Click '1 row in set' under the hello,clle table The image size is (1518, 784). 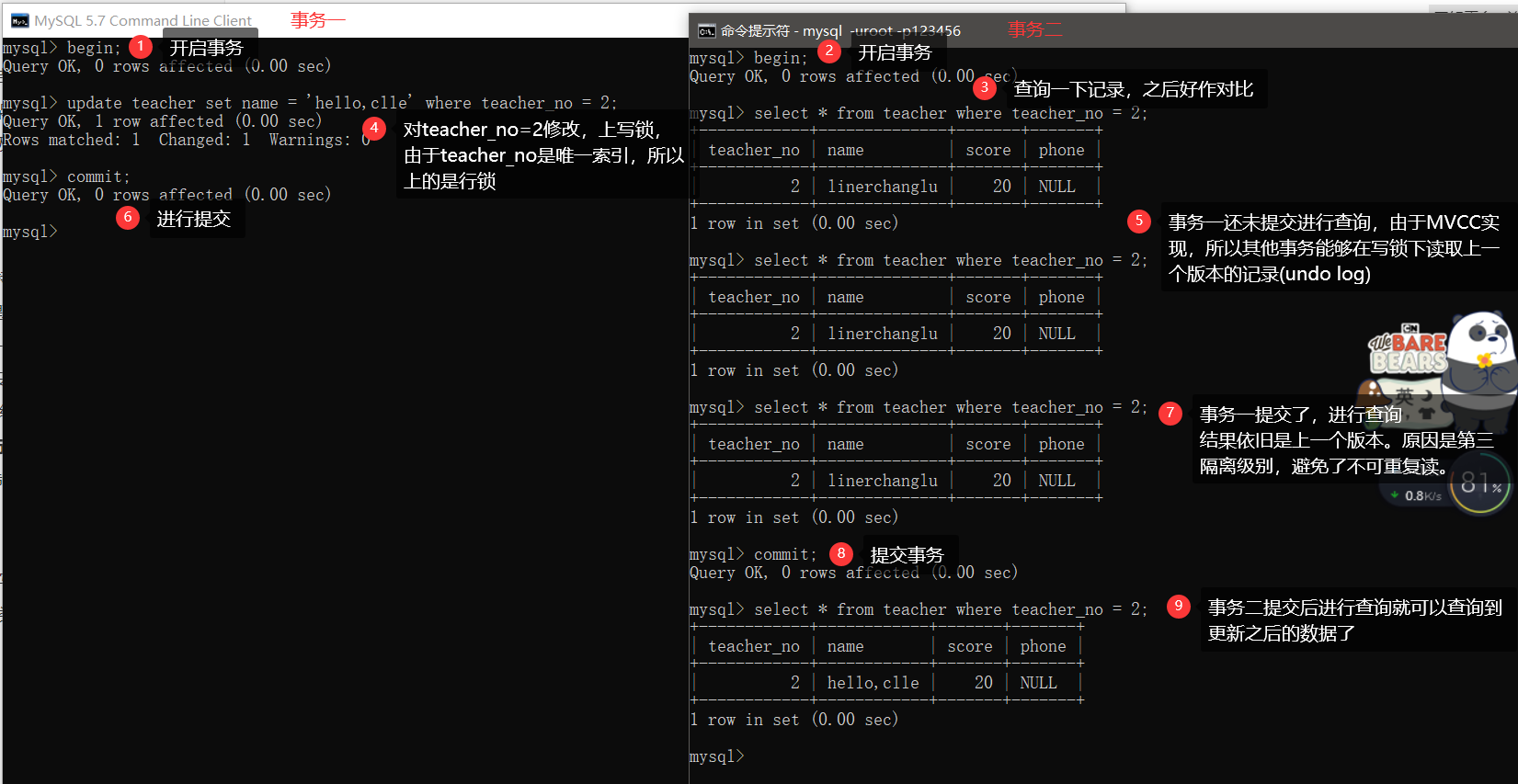[793, 720]
